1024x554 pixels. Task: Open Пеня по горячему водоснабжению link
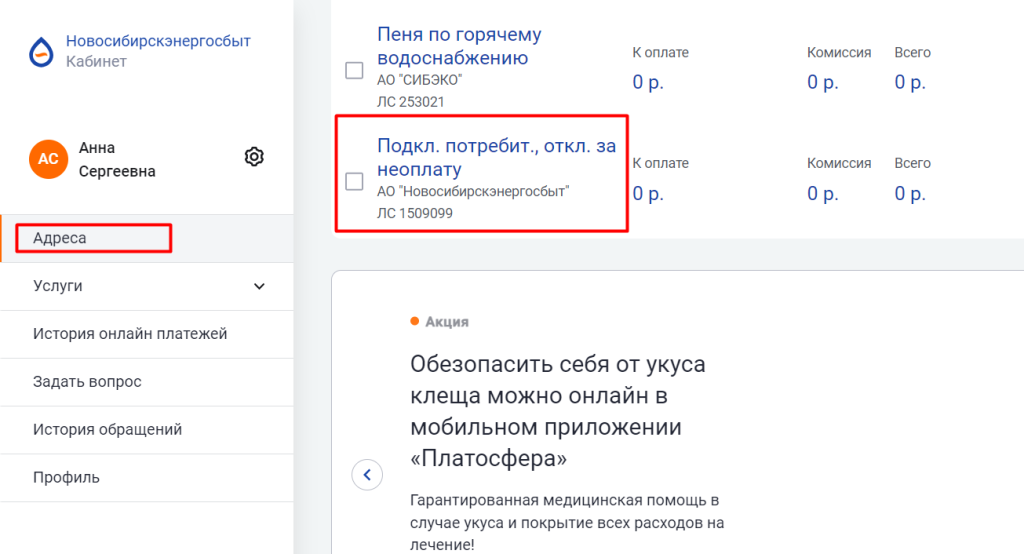point(459,46)
